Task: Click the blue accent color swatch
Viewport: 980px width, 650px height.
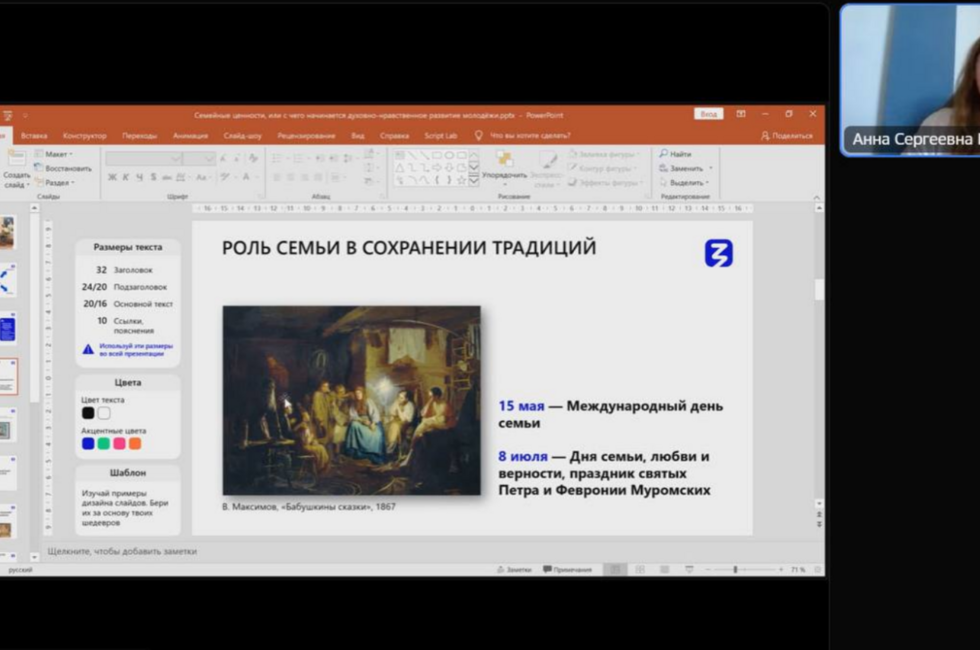Action: [88, 443]
